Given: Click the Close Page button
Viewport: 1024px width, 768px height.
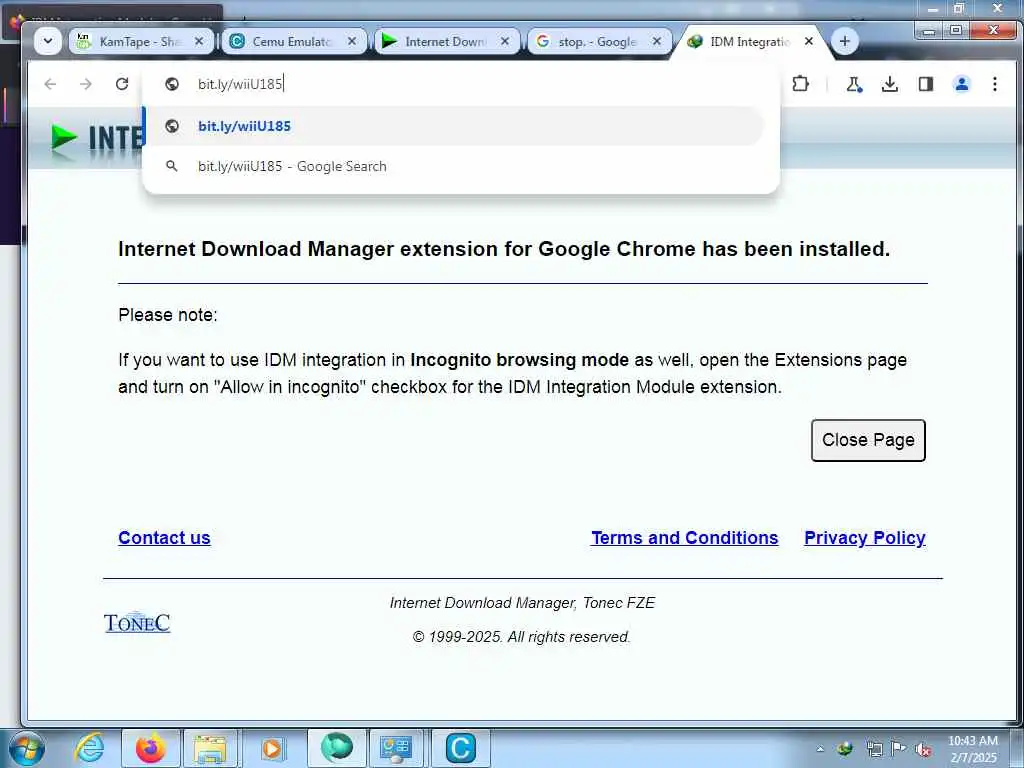Looking at the screenshot, I should tap(868, 440).
